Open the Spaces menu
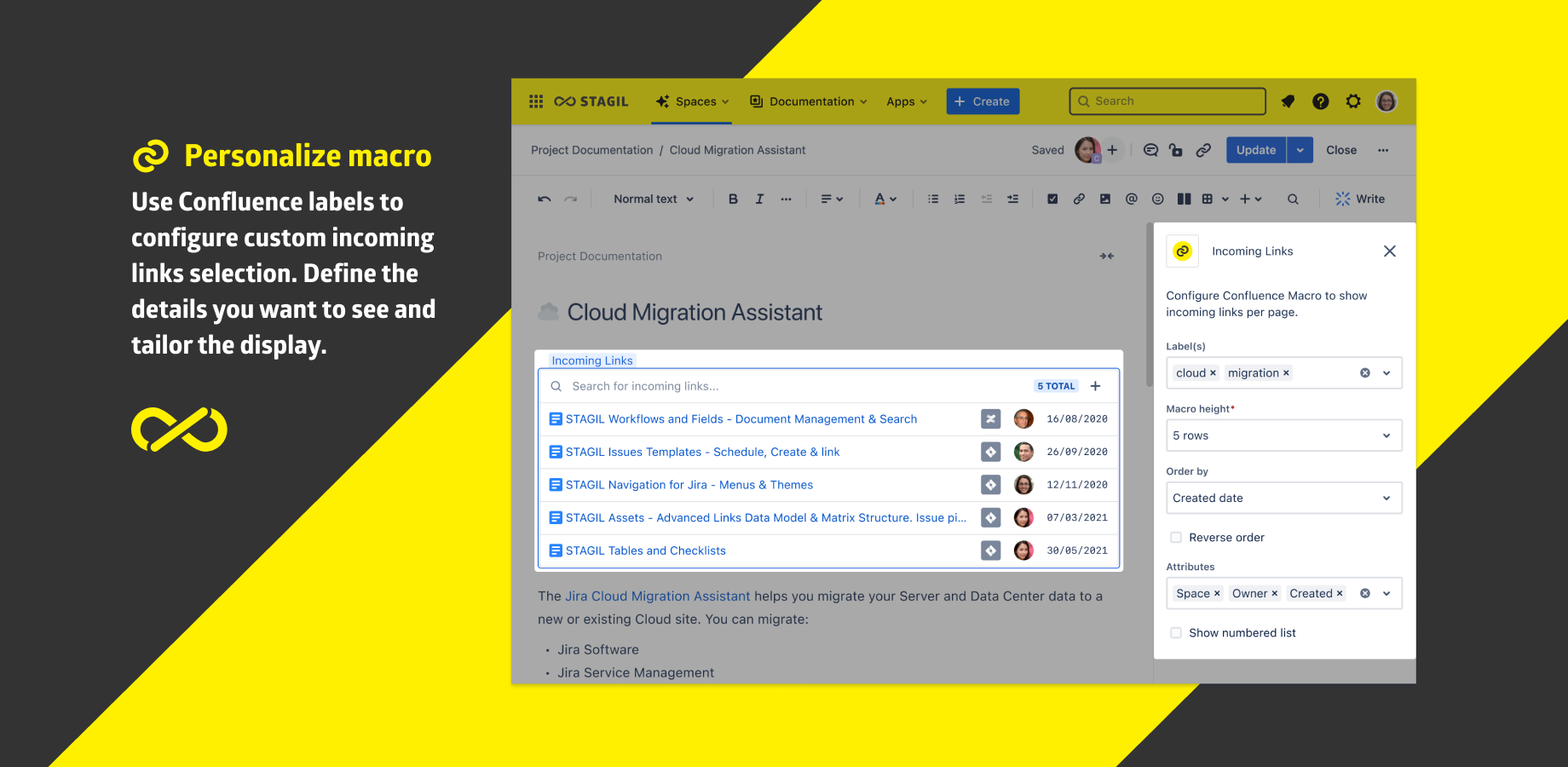This screenshot has height=767, width=1568. pos(693,101)
